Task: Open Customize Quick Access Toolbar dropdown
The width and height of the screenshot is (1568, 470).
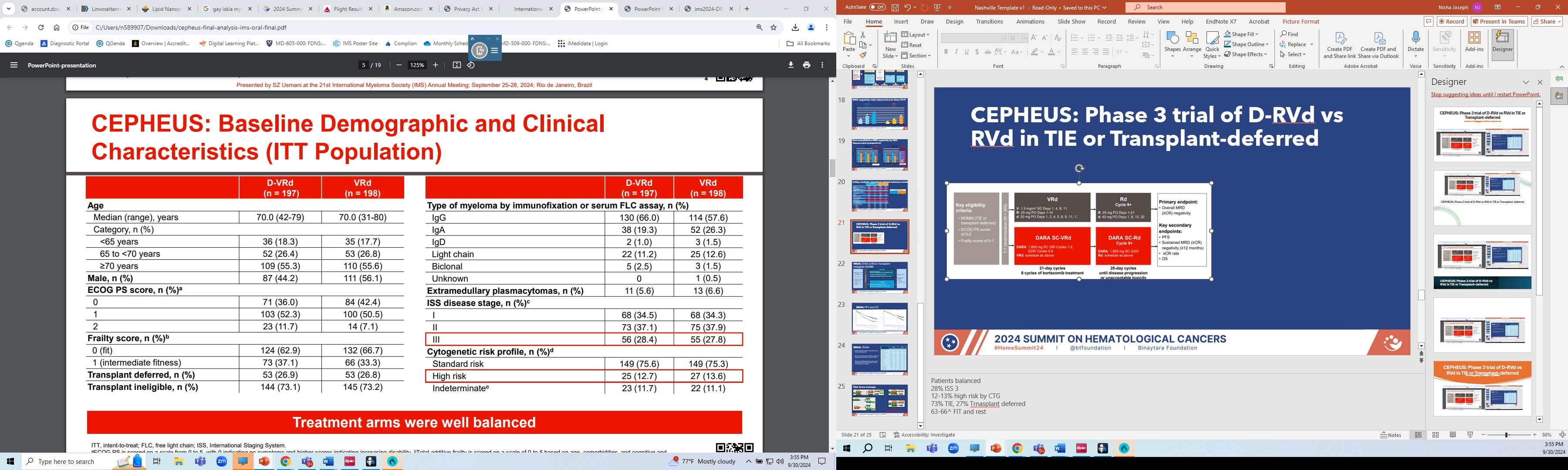Action: tap(950, 7)
